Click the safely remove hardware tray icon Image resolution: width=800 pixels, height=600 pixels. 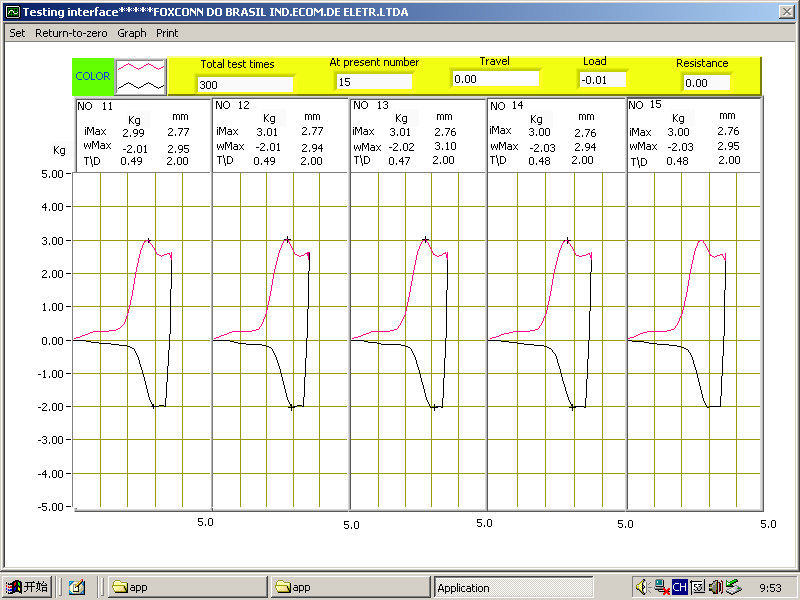733,587
